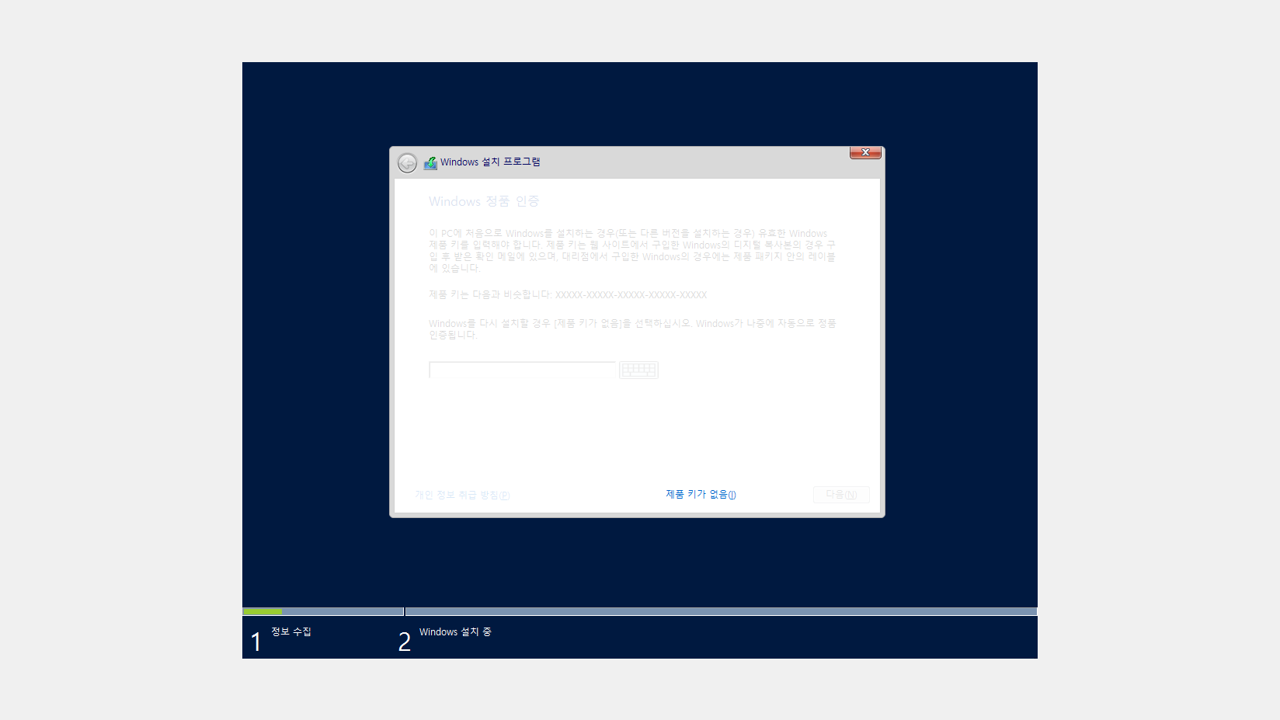Image resolution: width=1280 pixels, height=720 pixels.
Task: Click the circular back arrow button
Action: point(407,163)
